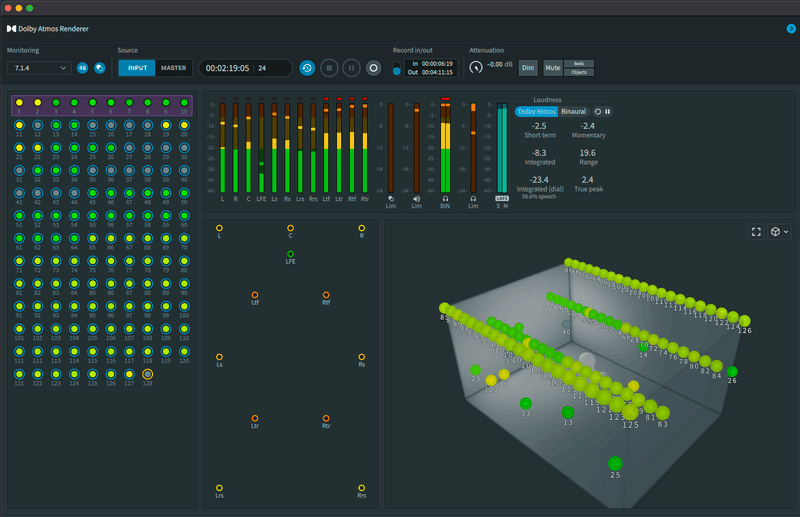Click the -2.5 Short term value
This screenshot has height=517, width=800.
pyautogui.click(x=539, y=126)
